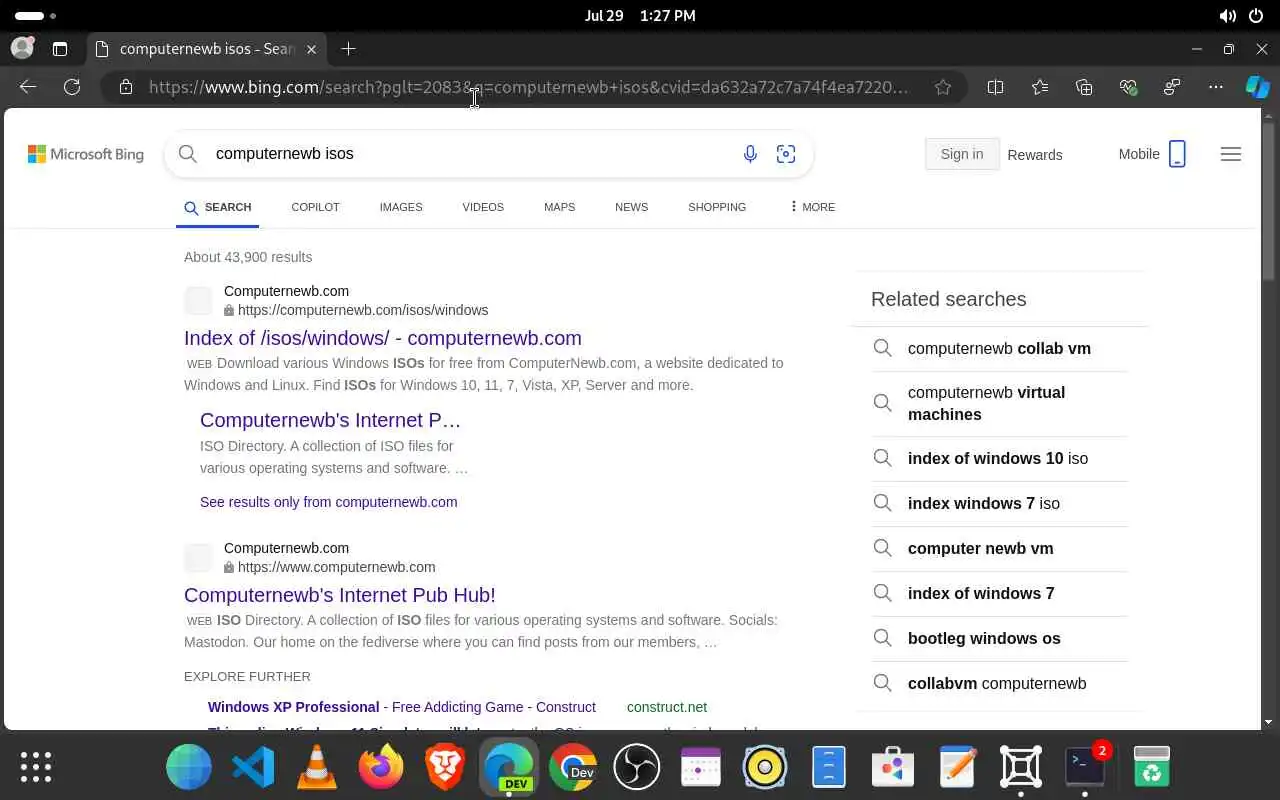Click the browser address bar URL

tap(528, 87)
